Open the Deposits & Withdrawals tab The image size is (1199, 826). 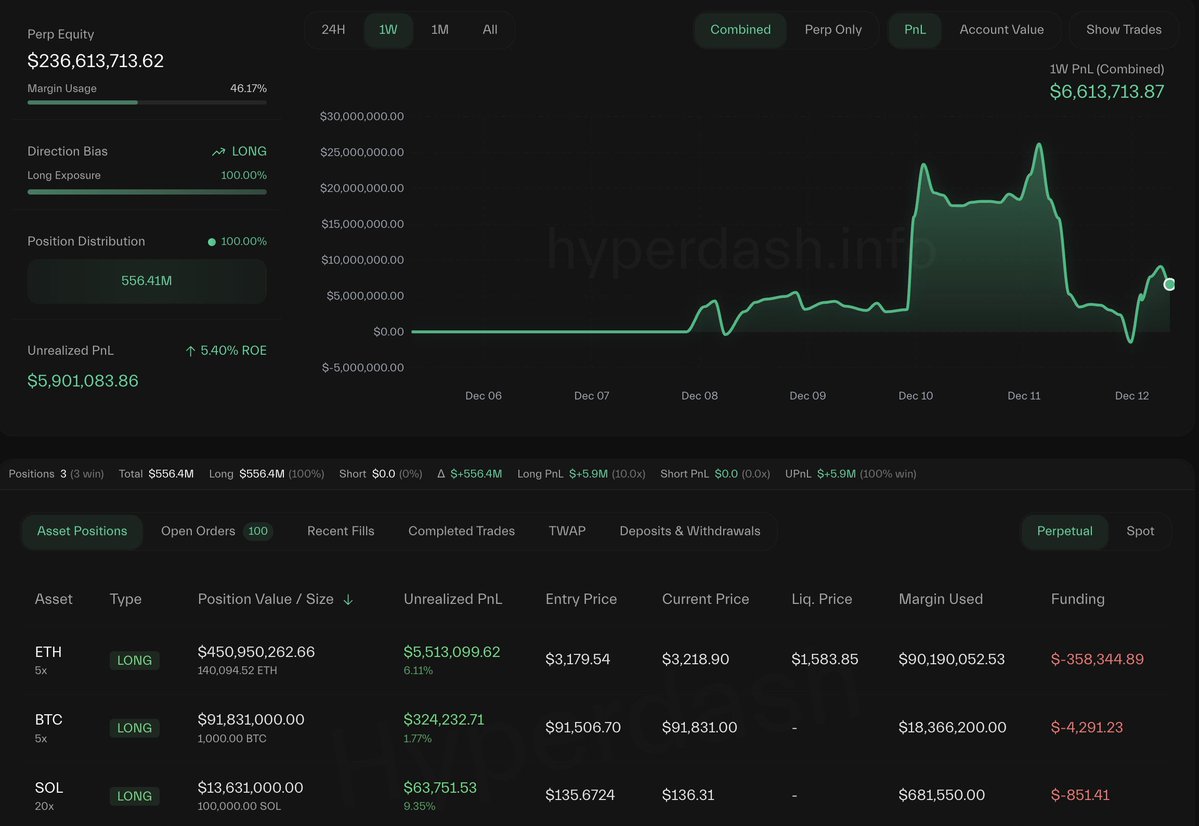pyautogui.click(x=689, y=531)
